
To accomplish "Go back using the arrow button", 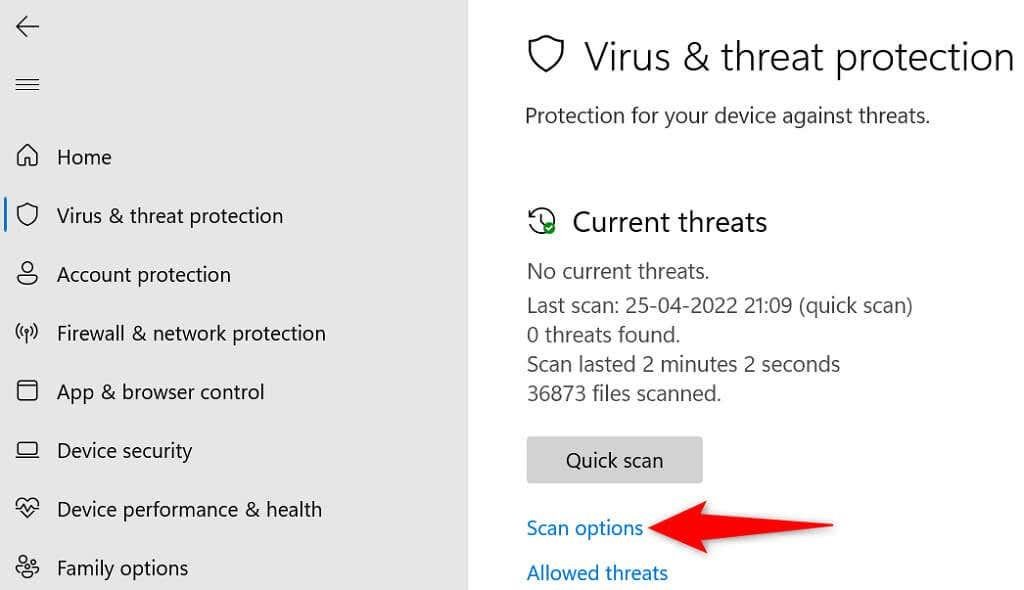I will coord(27,26).
